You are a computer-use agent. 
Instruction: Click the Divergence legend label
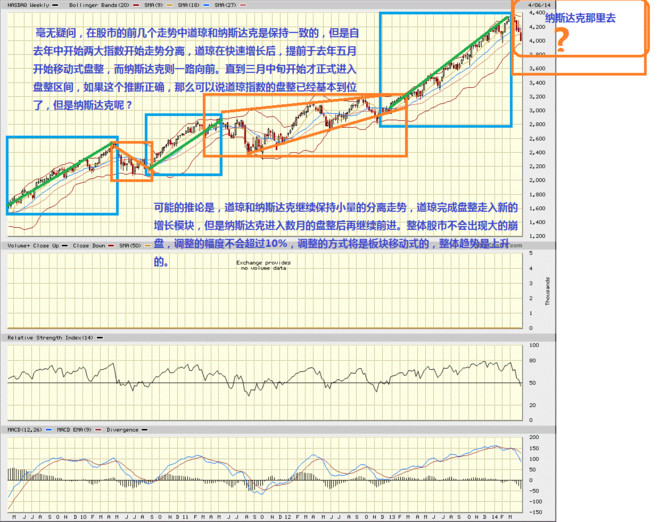point(122,430)
